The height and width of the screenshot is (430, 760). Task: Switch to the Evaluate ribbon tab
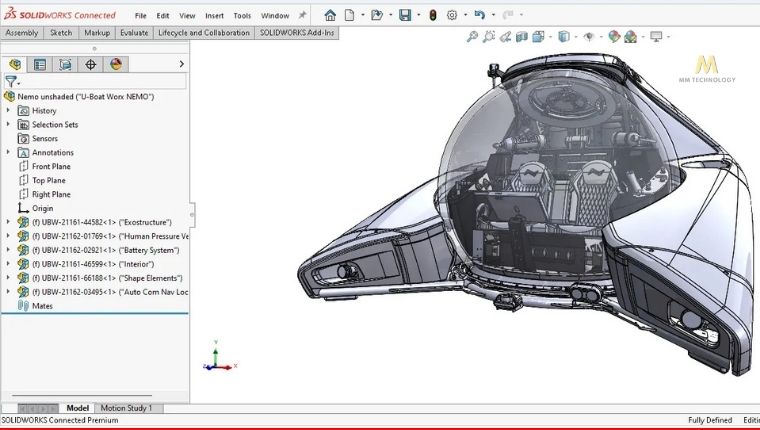click(x=134, y=33)
